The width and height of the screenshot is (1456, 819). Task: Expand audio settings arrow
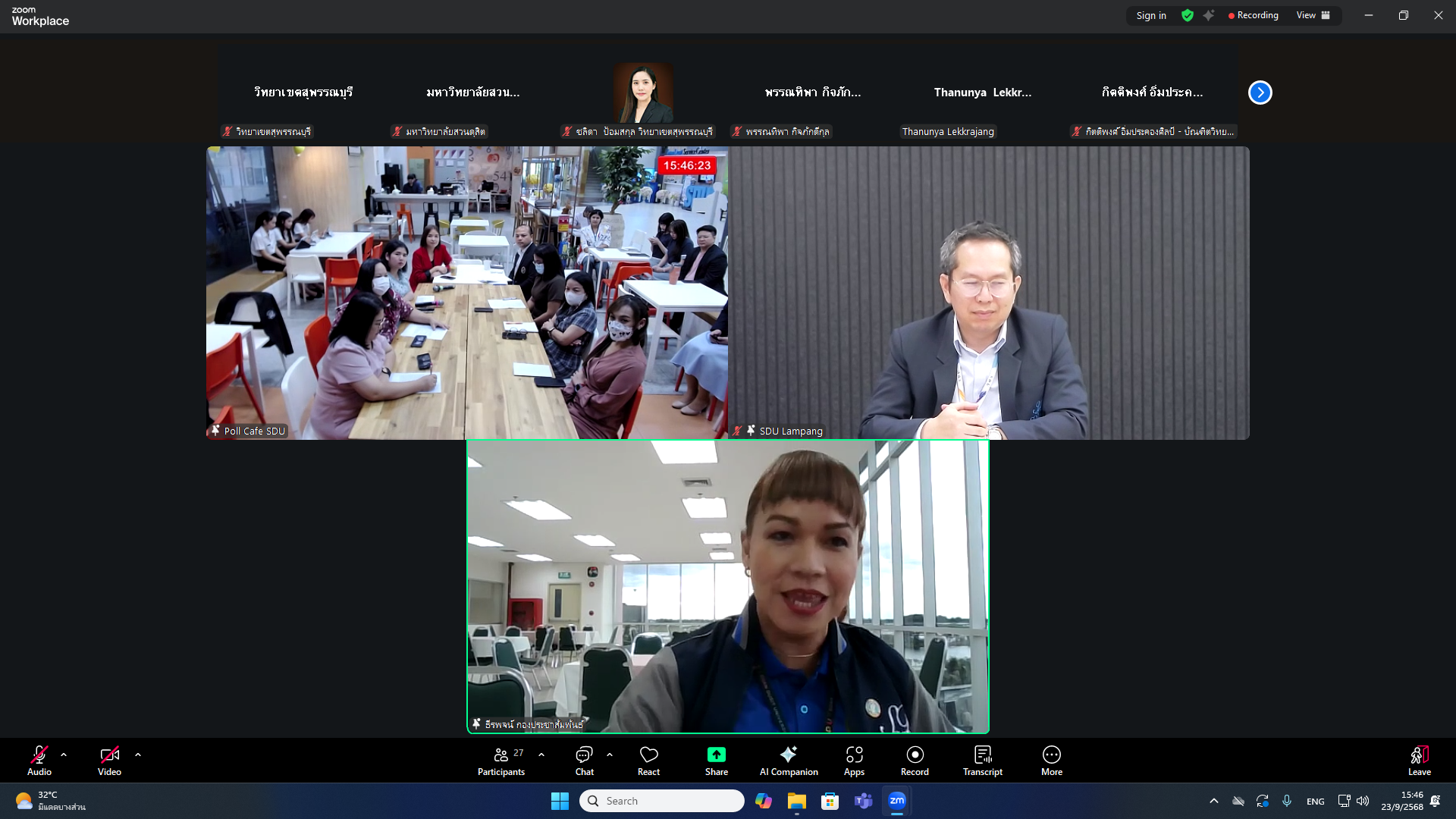64,755
